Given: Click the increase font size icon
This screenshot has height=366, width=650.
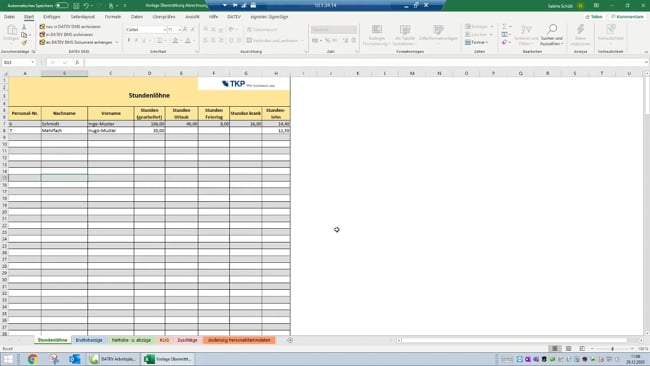Looking at the screenshot, I should tap(185, 29).
